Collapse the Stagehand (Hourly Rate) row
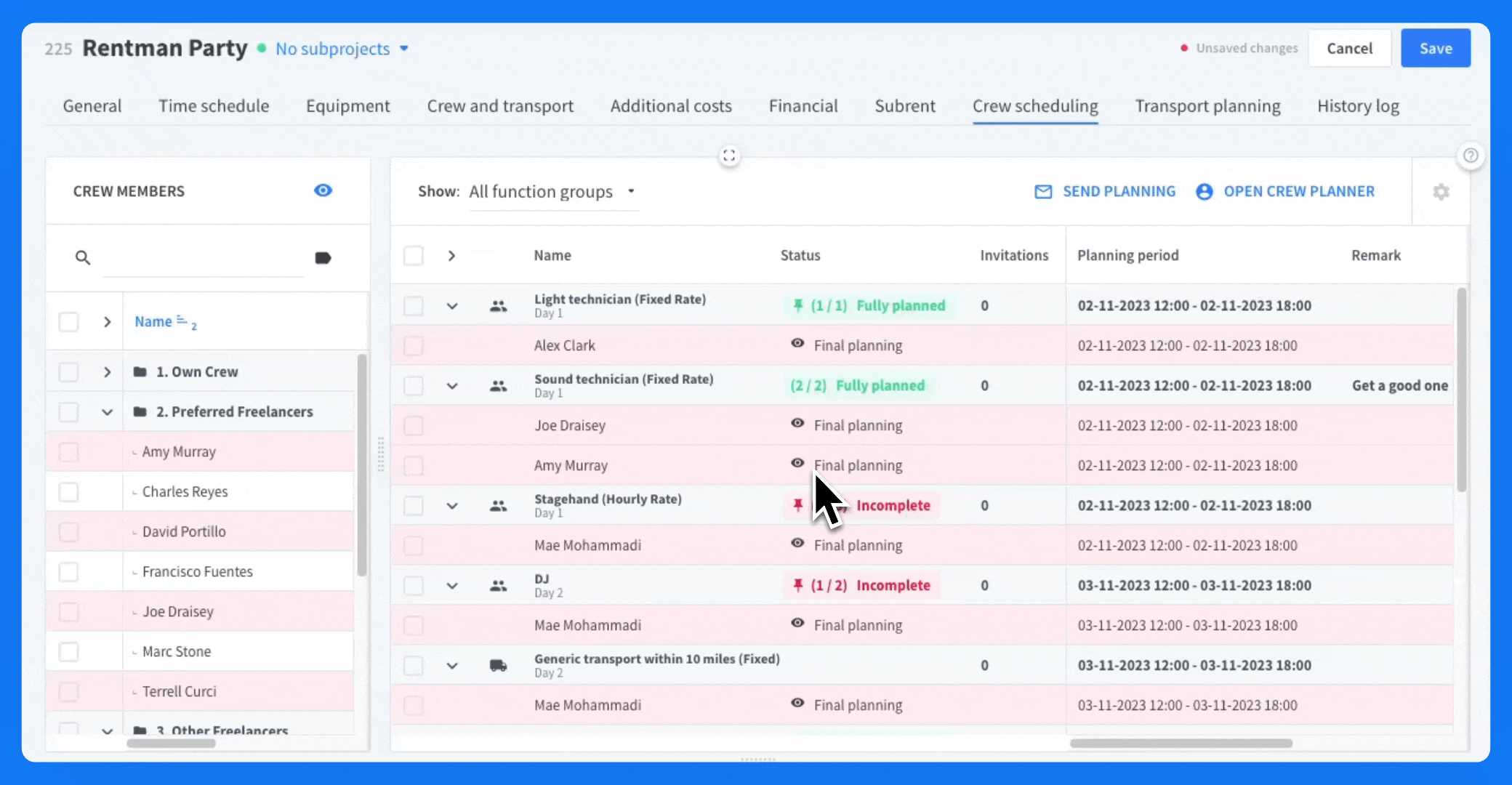The image size is (1512, 785). tap(452, 506)
